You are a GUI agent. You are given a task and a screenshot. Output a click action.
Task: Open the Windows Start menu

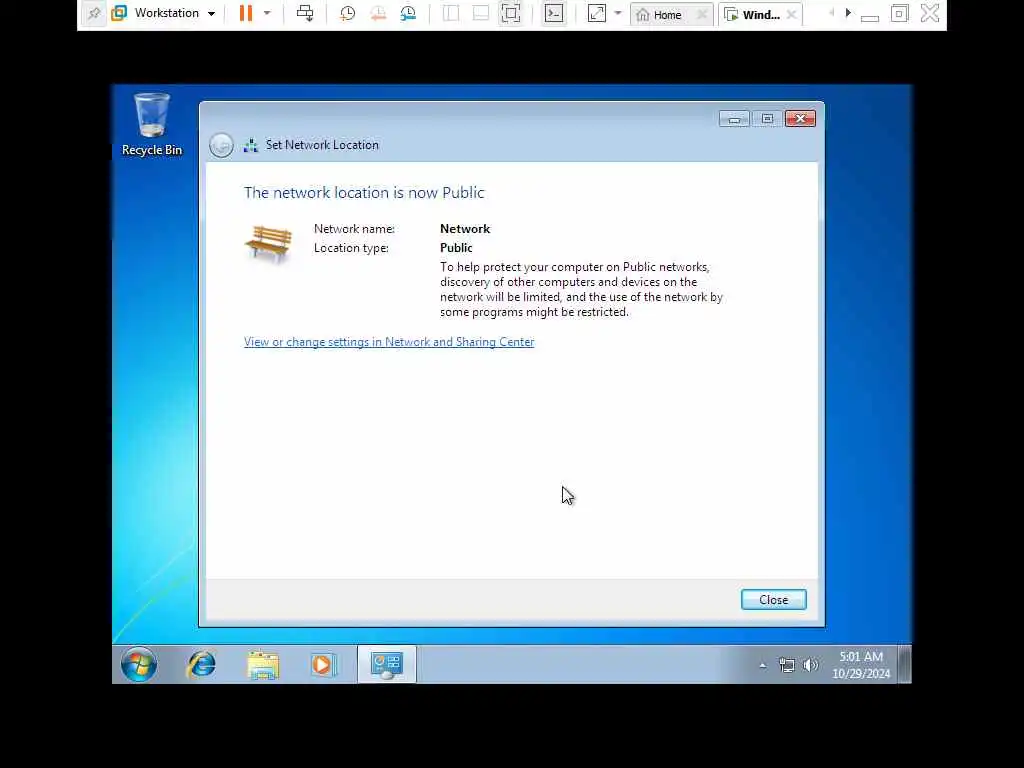click(138, 664)
